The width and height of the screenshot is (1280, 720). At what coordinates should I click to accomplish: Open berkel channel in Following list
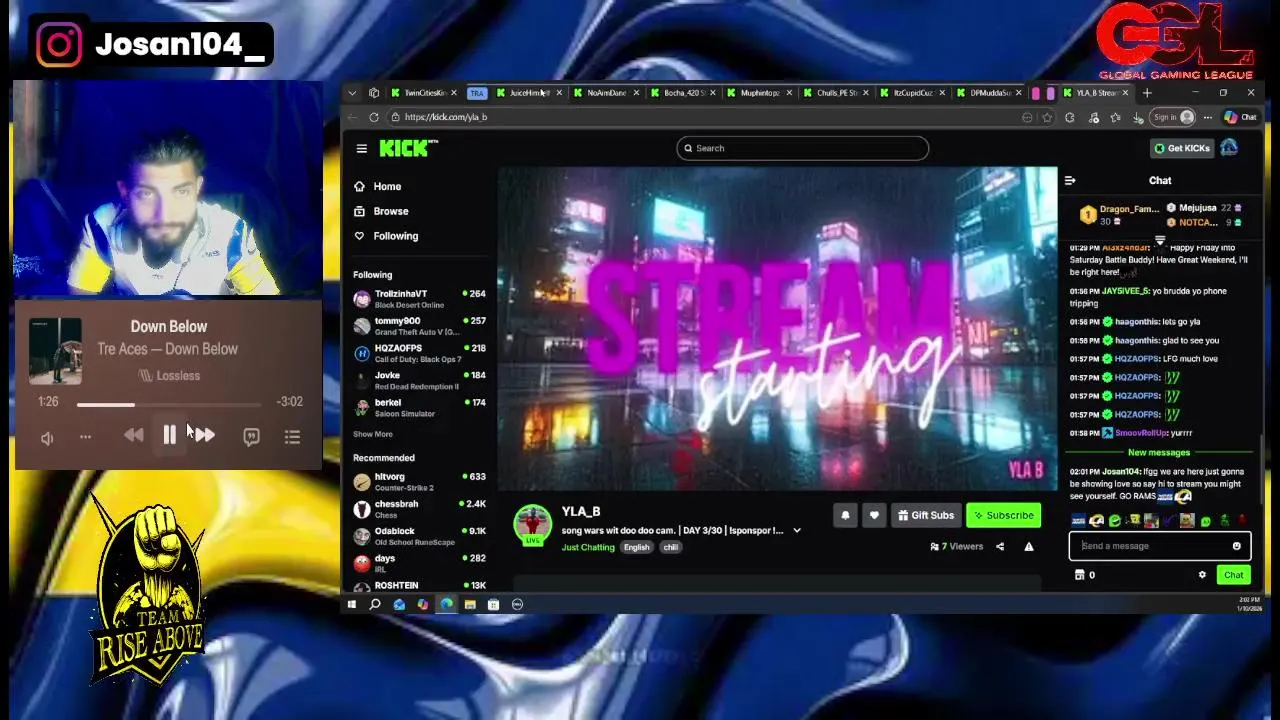tap(419, 407)
